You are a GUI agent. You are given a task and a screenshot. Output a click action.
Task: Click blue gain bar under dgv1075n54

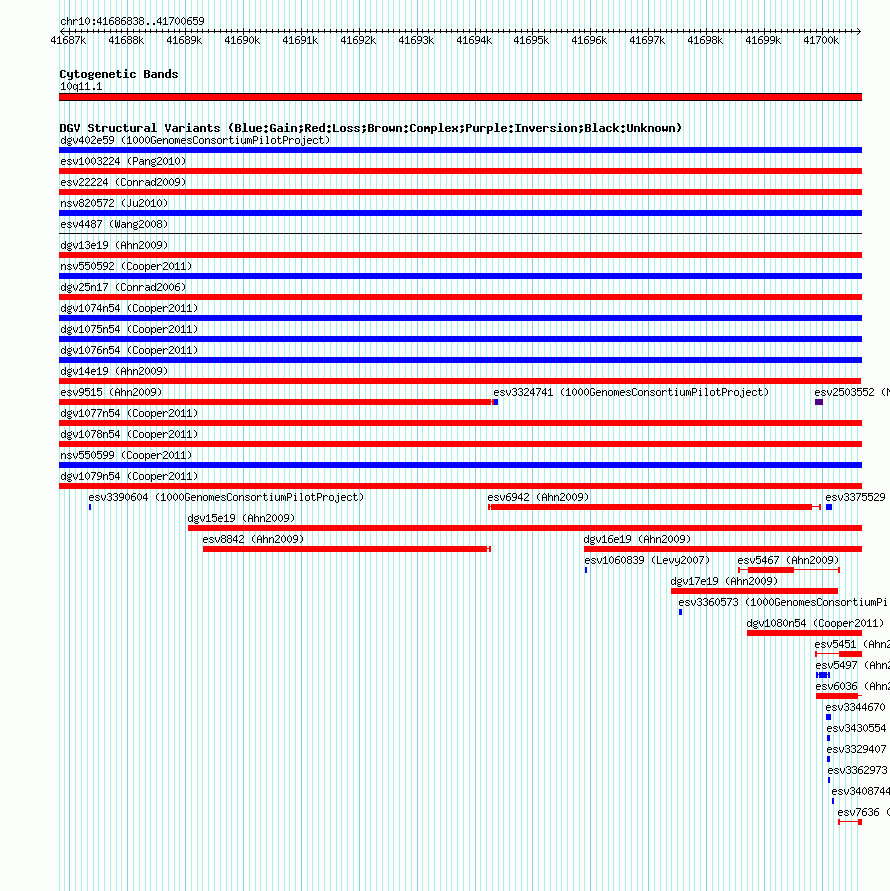click(x=460, y=339)
